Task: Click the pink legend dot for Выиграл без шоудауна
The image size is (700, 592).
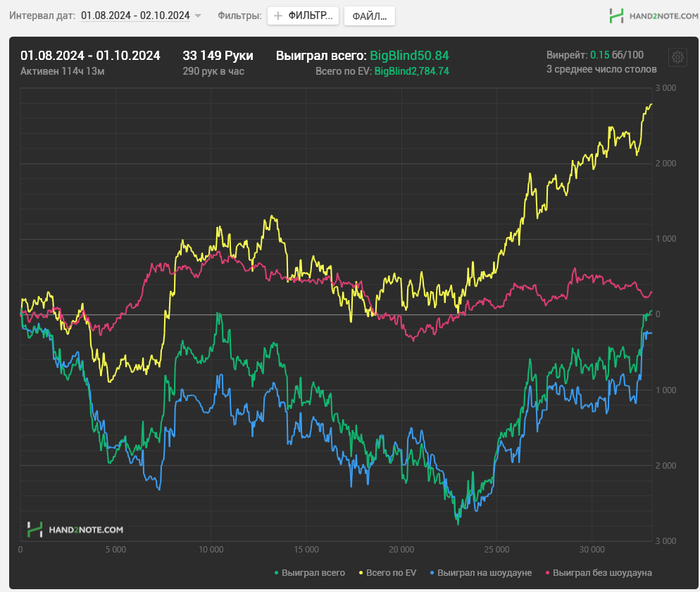Action: tap(548, 573)
